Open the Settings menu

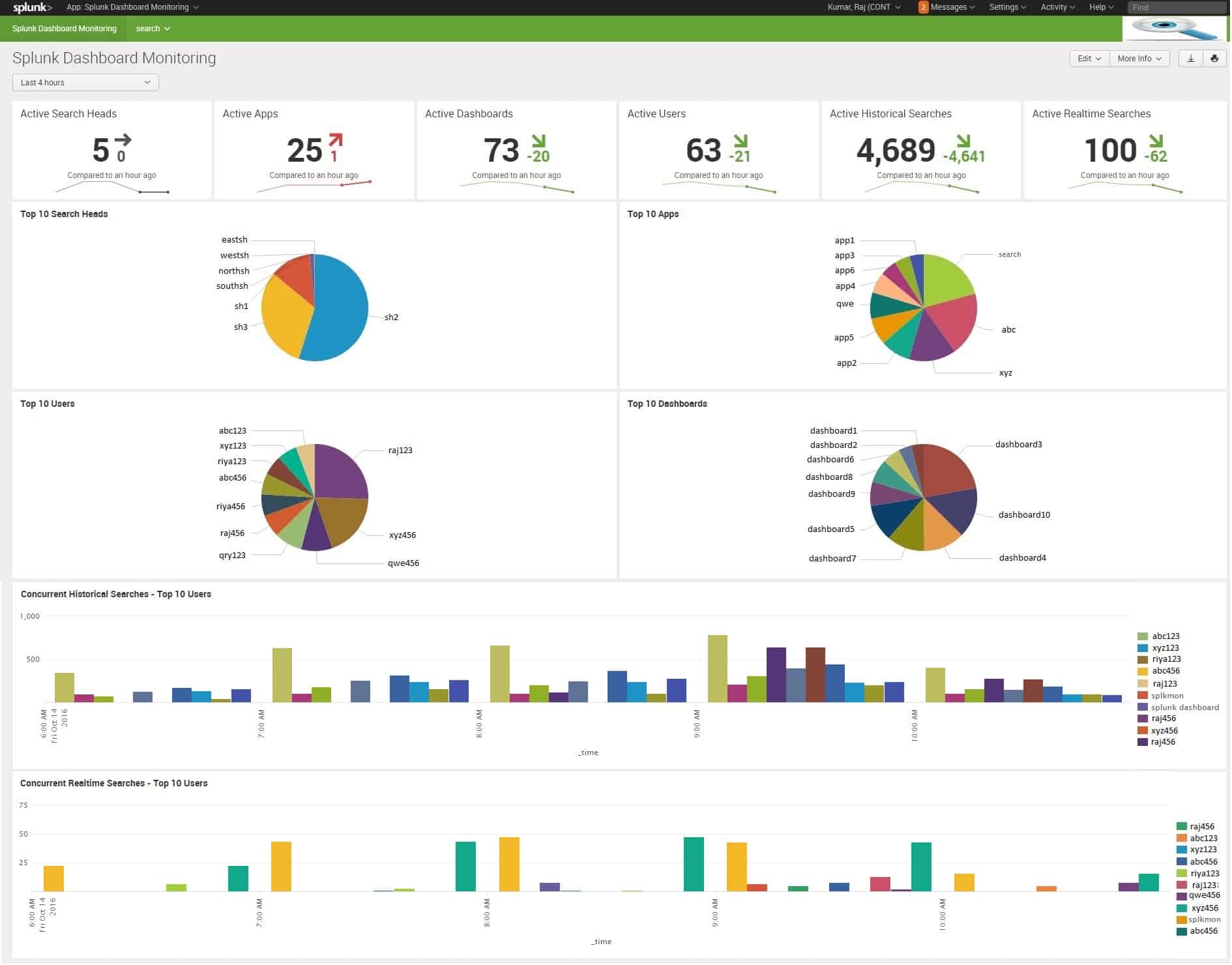(1008, 7)
